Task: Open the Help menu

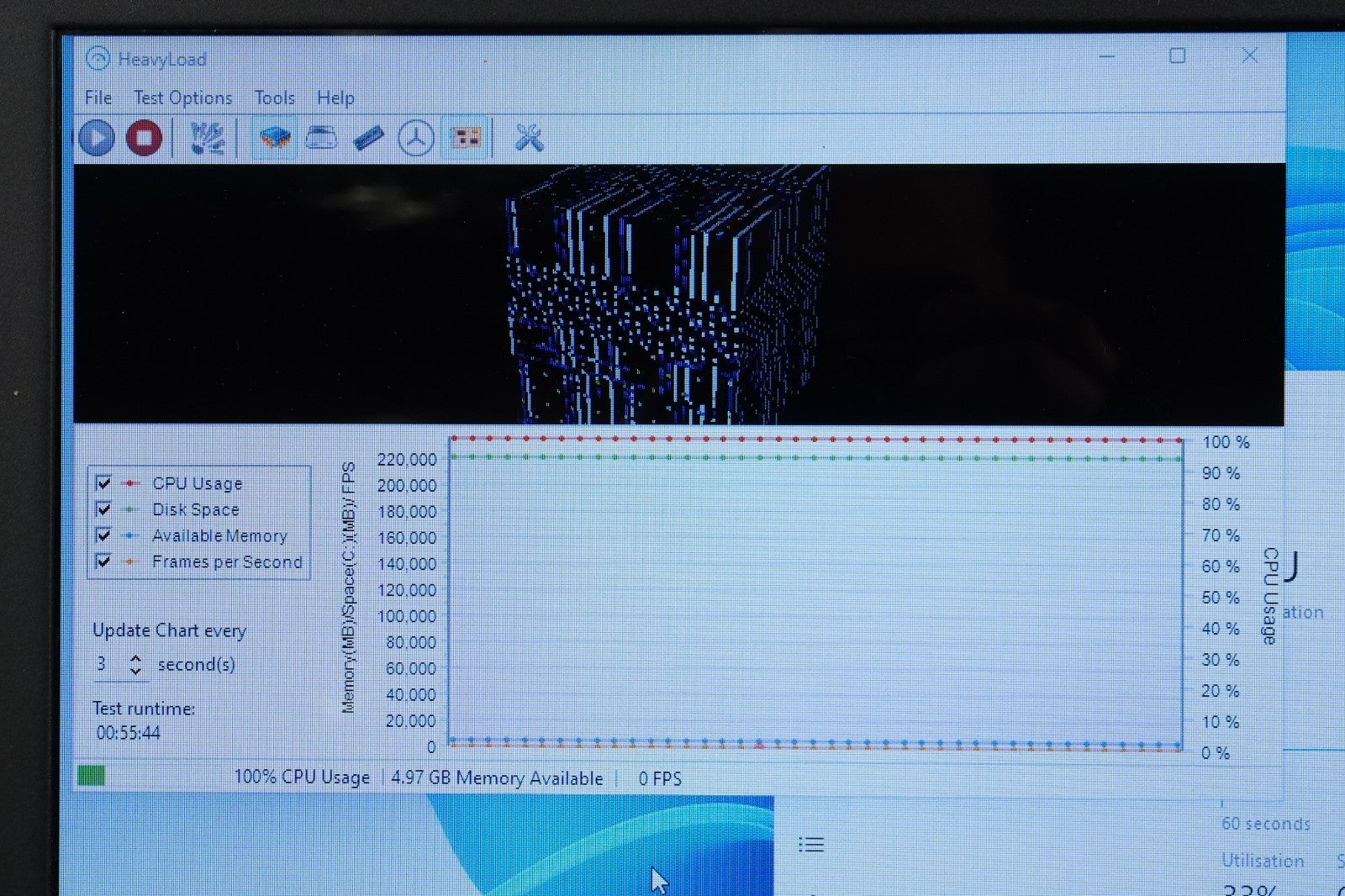Action: [335, 98]
